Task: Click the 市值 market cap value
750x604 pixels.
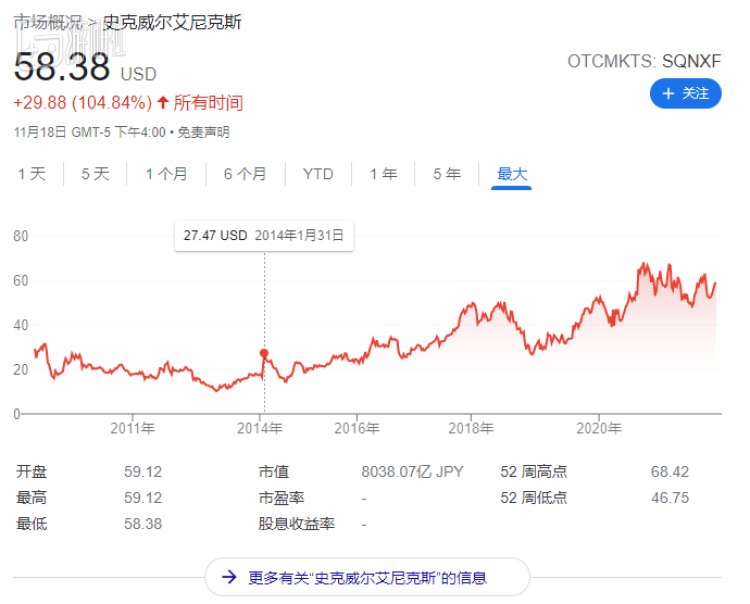Action: (x=412, y=472)
